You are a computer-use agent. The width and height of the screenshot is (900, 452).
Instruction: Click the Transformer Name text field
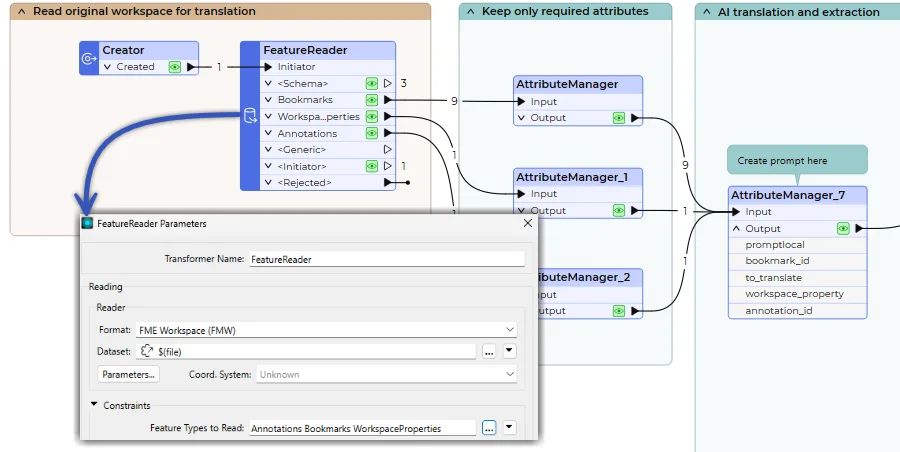(386, 259)
